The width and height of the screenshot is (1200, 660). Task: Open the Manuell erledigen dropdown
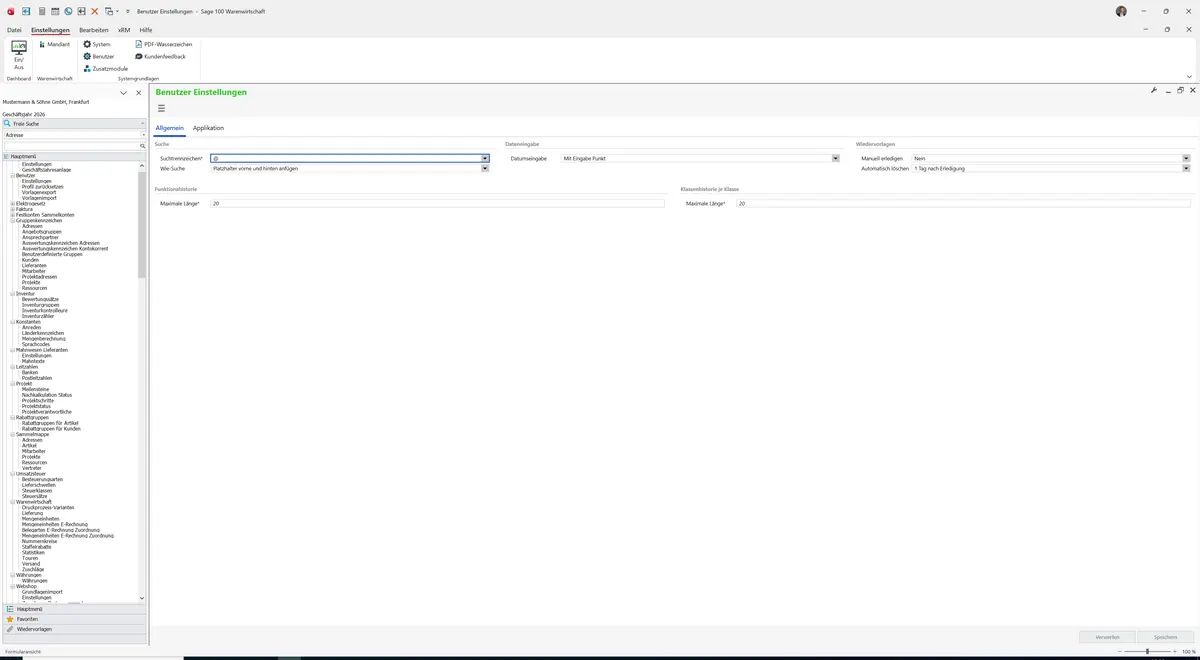point(1186,158)
